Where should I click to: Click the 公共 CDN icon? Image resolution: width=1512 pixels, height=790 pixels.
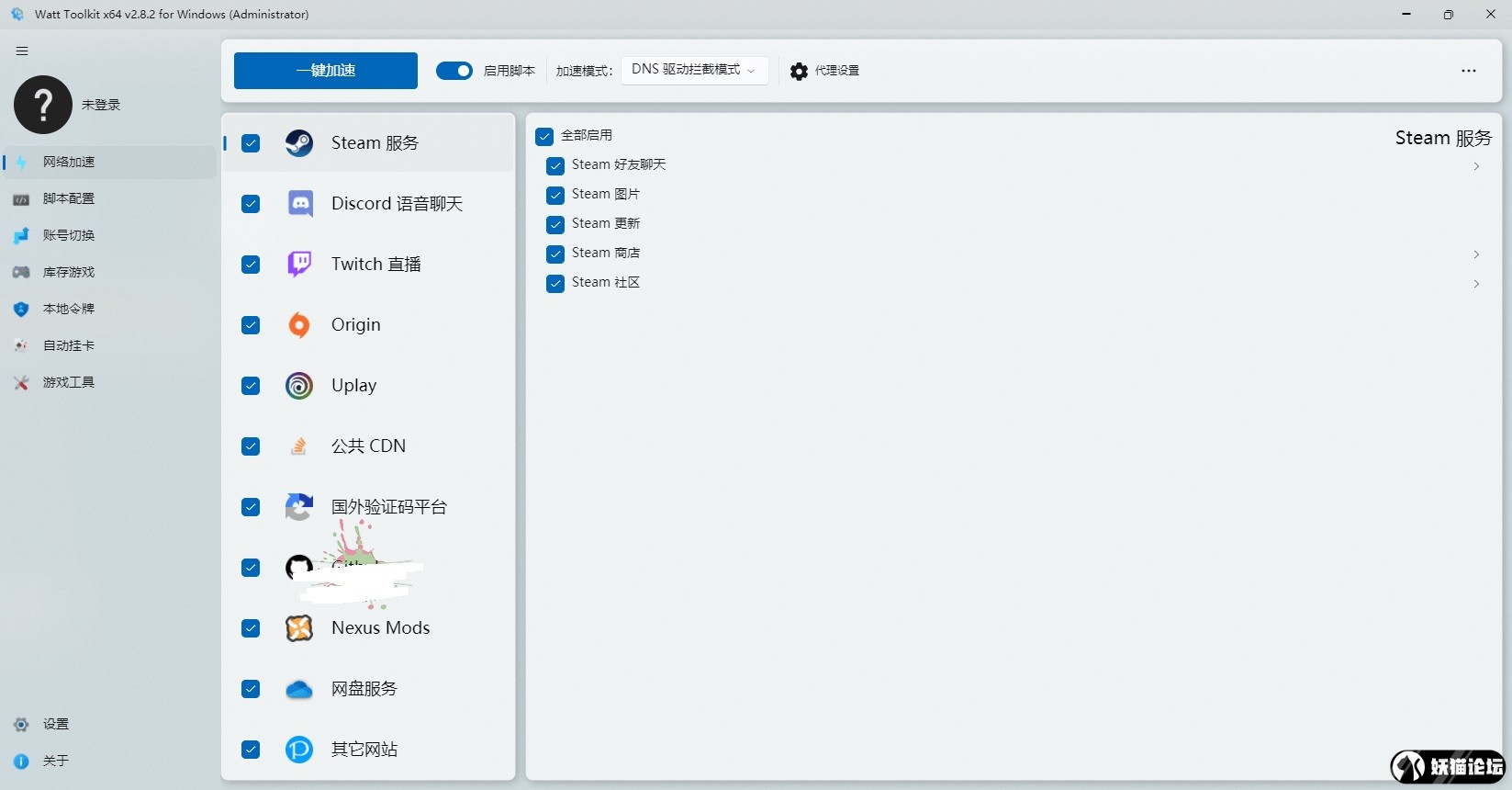[x=299, y=446]
